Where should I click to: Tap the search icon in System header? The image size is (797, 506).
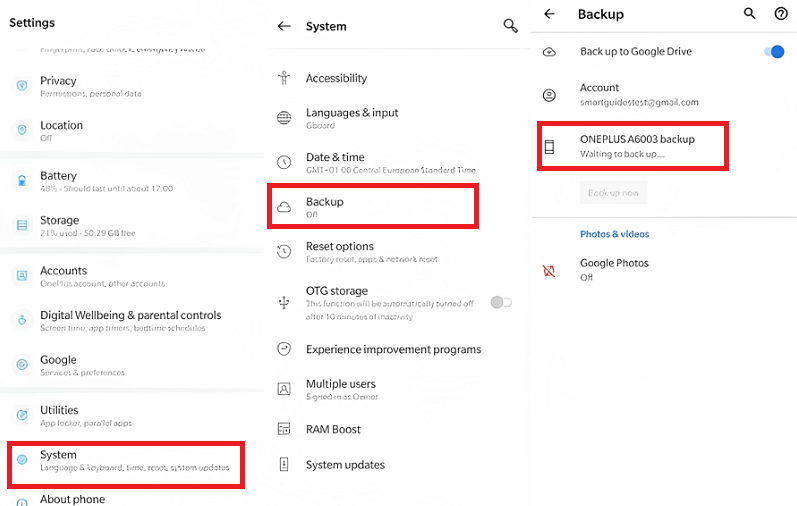click(511, 26)
